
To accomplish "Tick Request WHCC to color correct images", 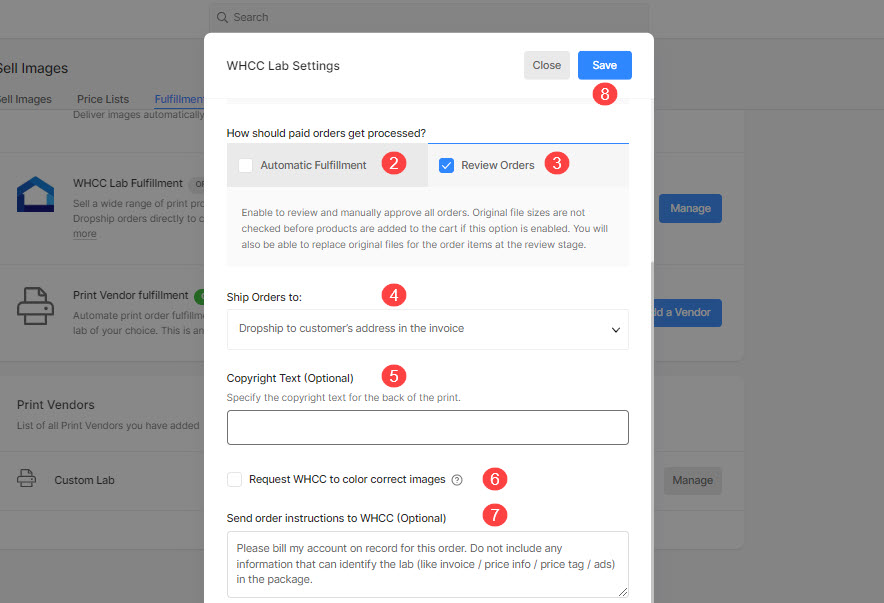I will [235, 479].
